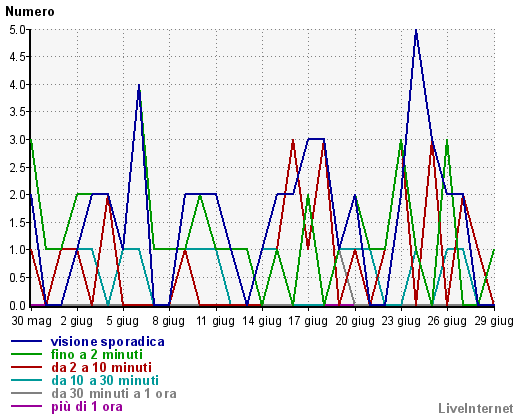
Task: Click the blue line's peak at 4.0
Action: click(x=139, y=86)
